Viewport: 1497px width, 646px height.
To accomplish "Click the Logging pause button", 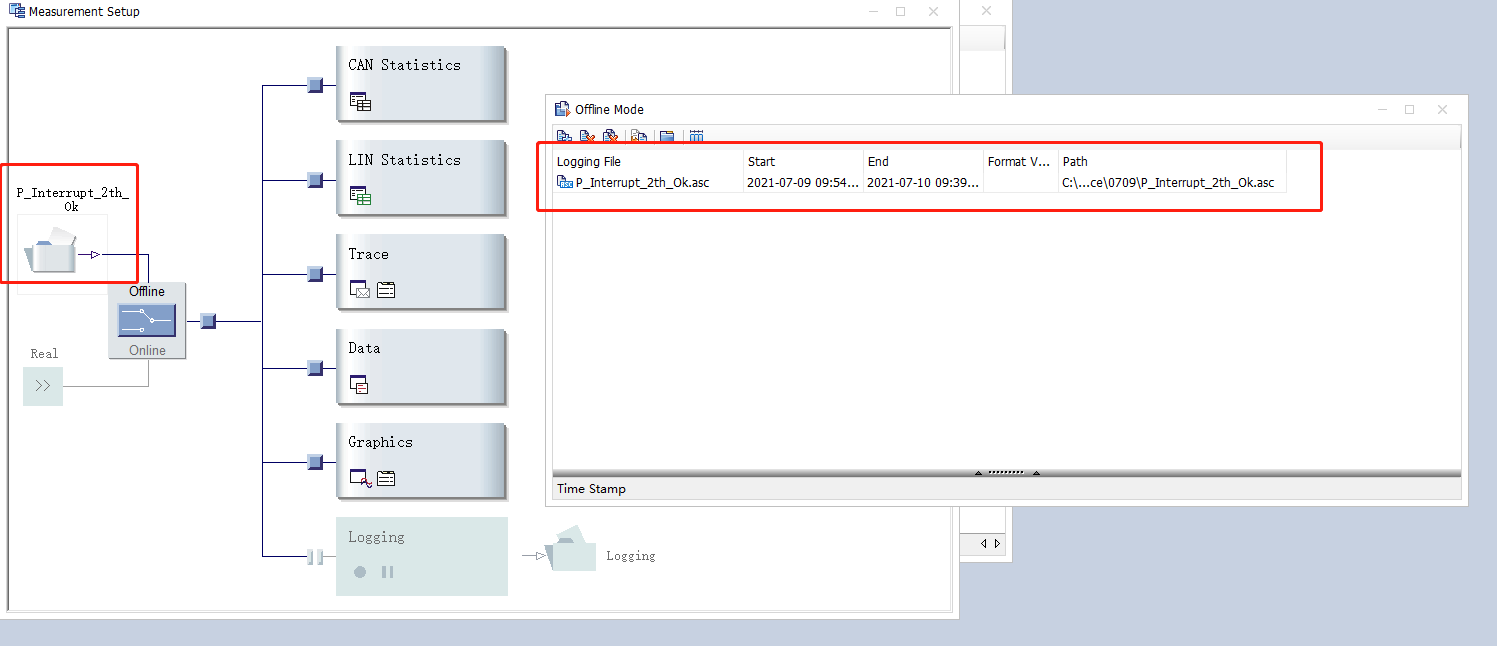I will (387, 572).
